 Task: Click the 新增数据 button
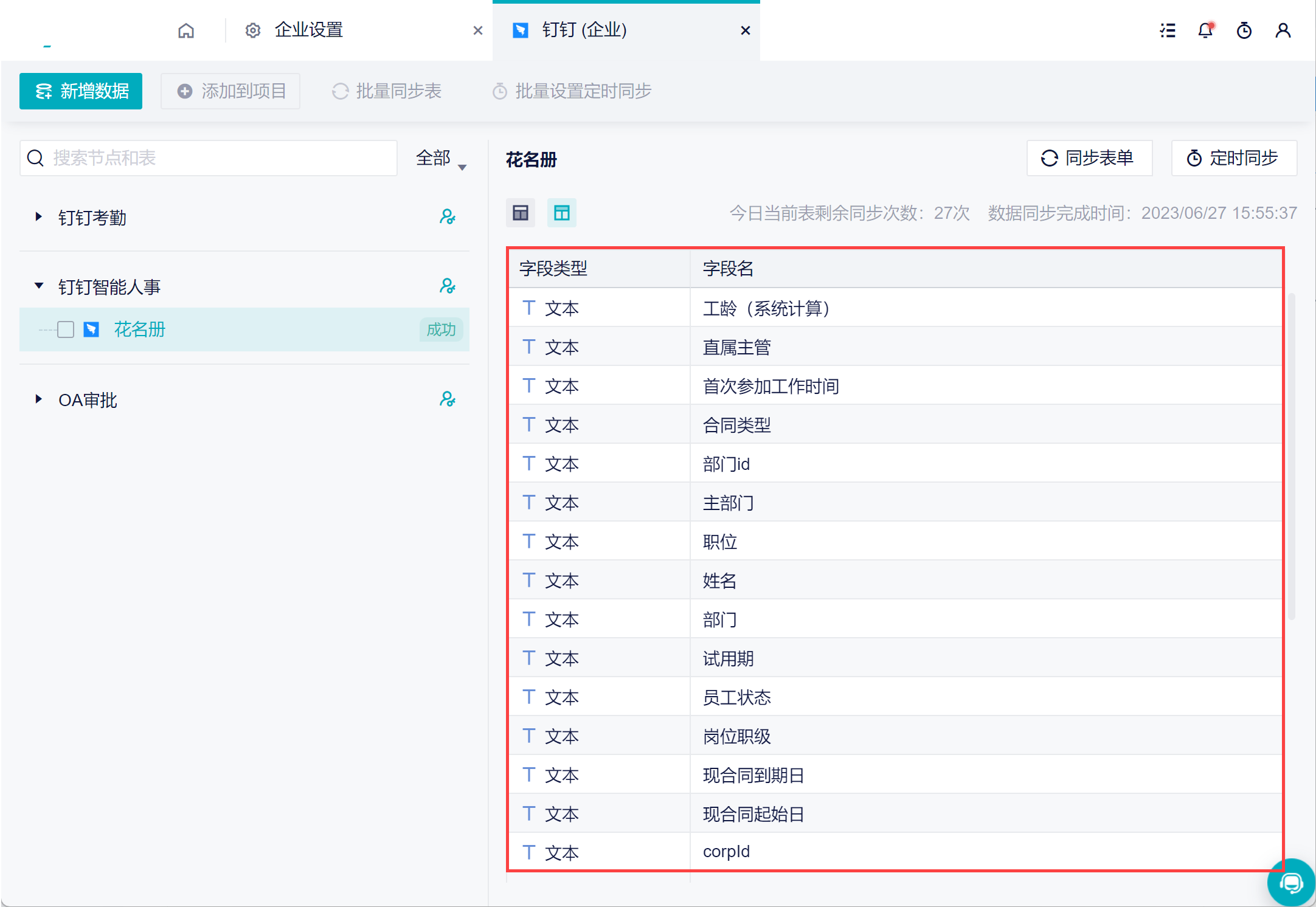(81, 91)
